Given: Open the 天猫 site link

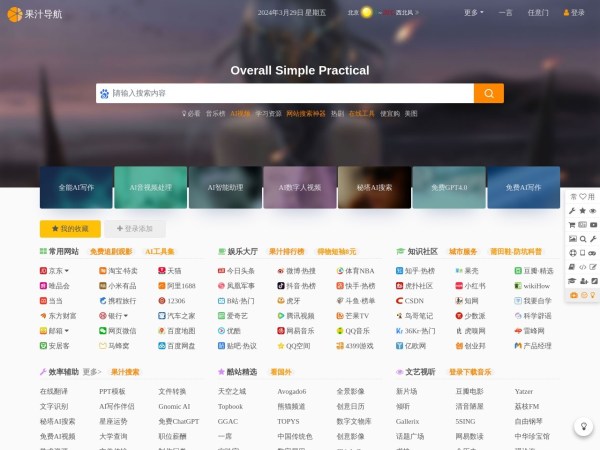Looking at the screenshot, I should click(x=170, y=271).
